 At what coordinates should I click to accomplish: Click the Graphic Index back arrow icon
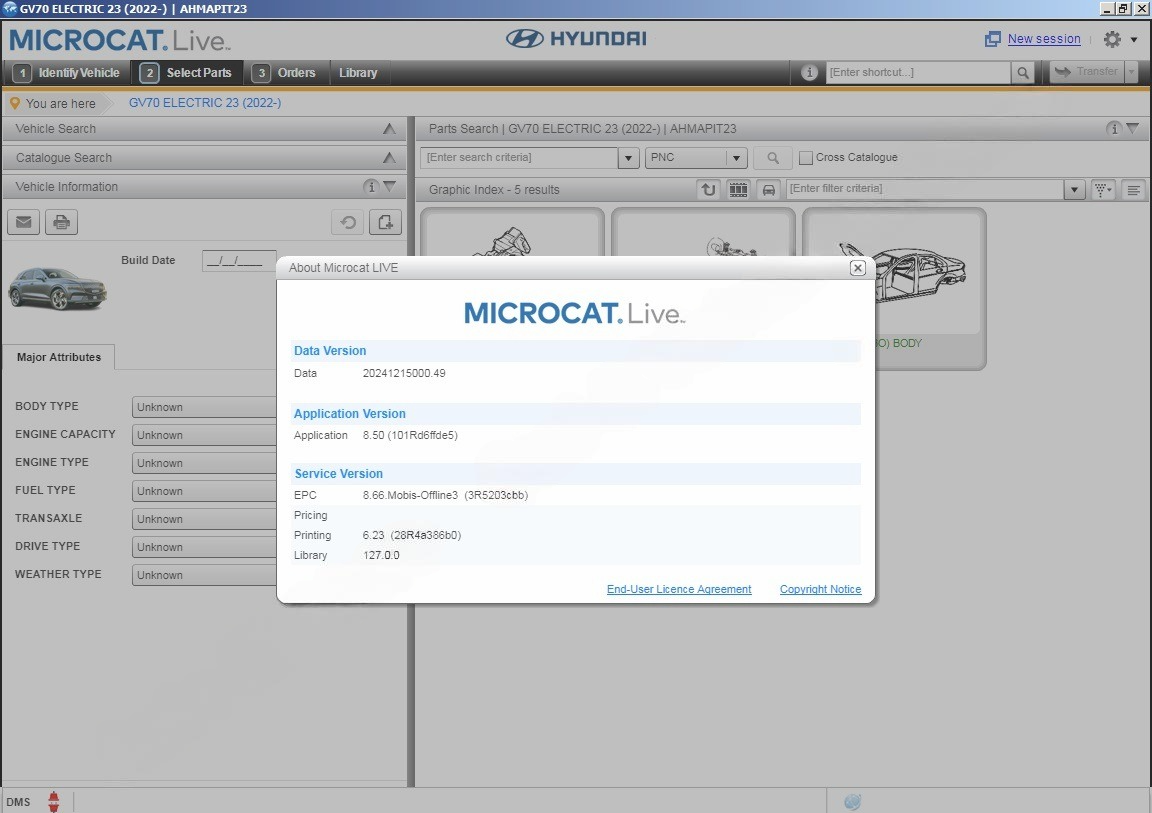coord(708,189)
